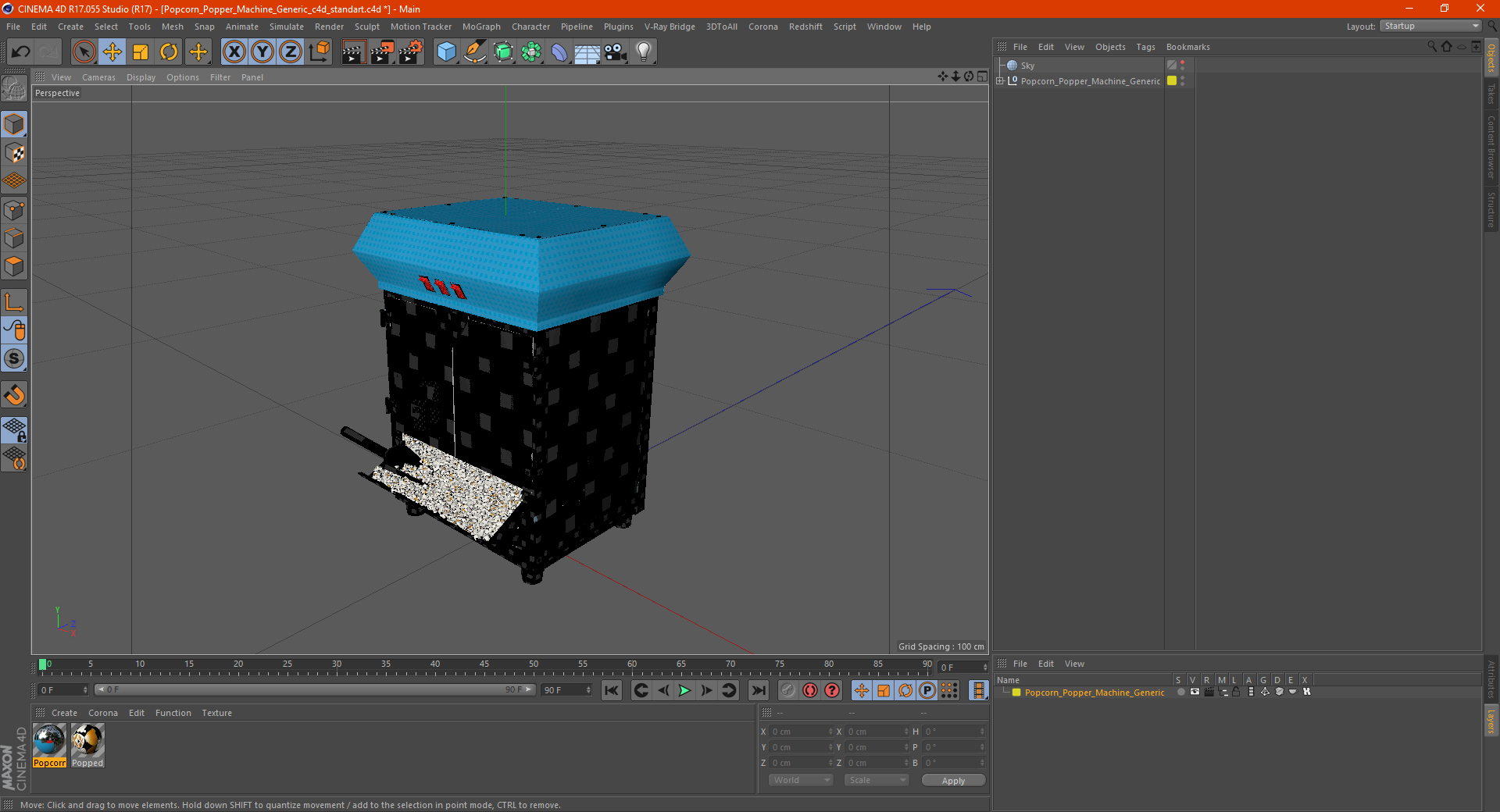Click stepper on current frame field

coord(85,690)
